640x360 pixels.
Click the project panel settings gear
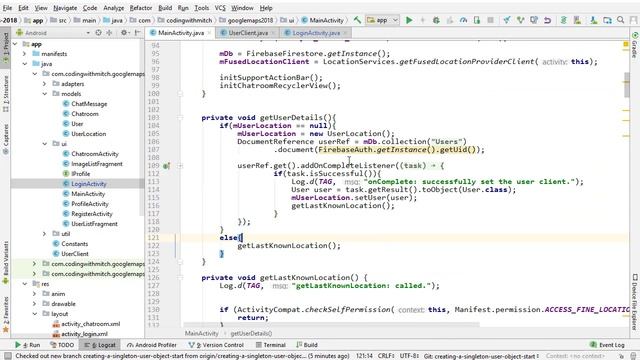[124, 33]
